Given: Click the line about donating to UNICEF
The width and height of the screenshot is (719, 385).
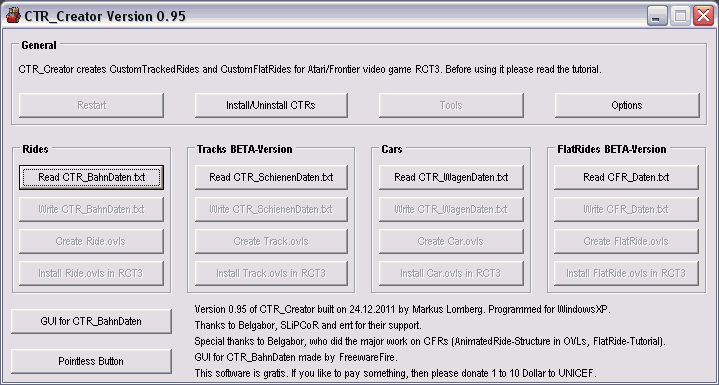Looking at the screenshot, I should point(396,373).
